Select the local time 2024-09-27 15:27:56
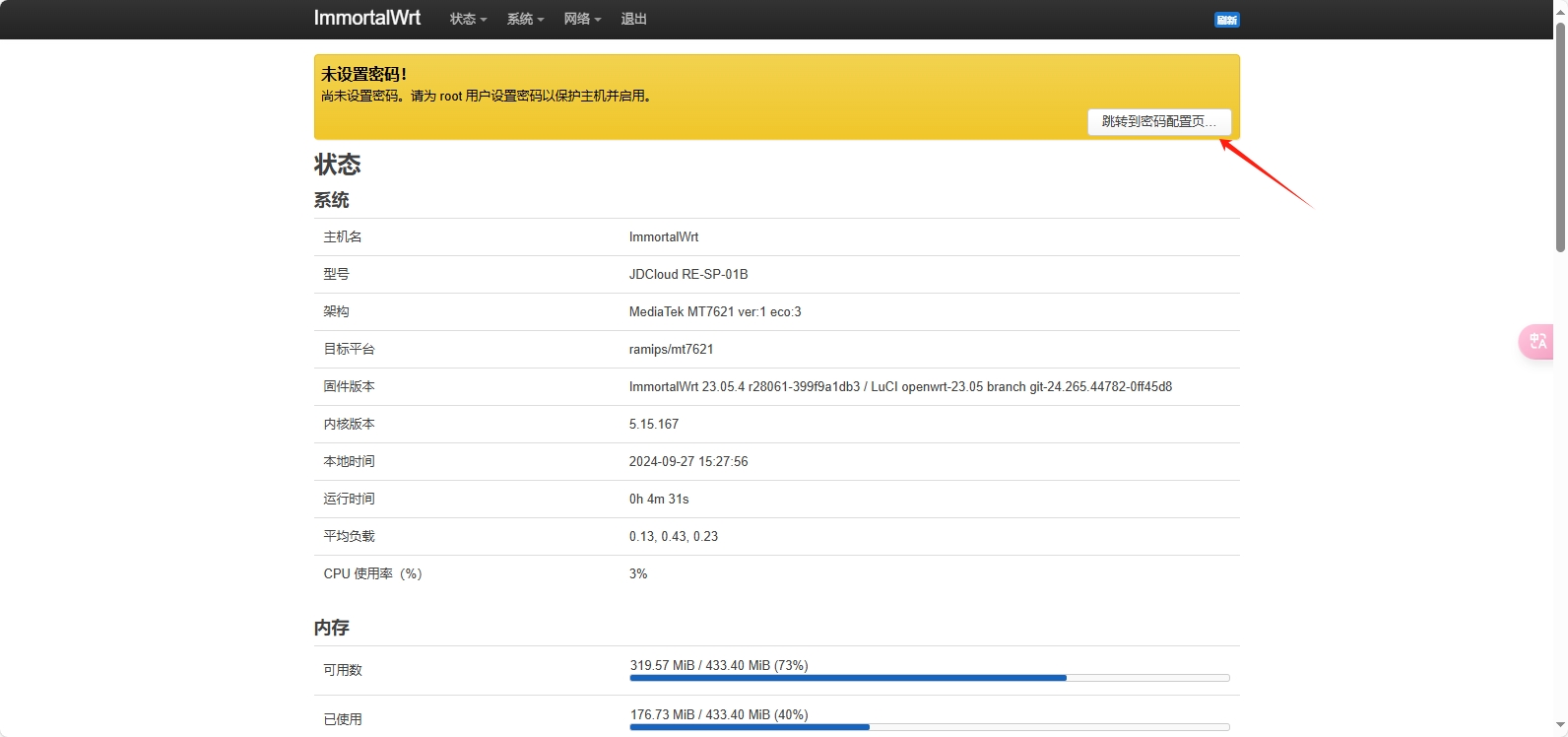Image resolution: width=1568 pixels, height=737 pixels. (688, 461)
